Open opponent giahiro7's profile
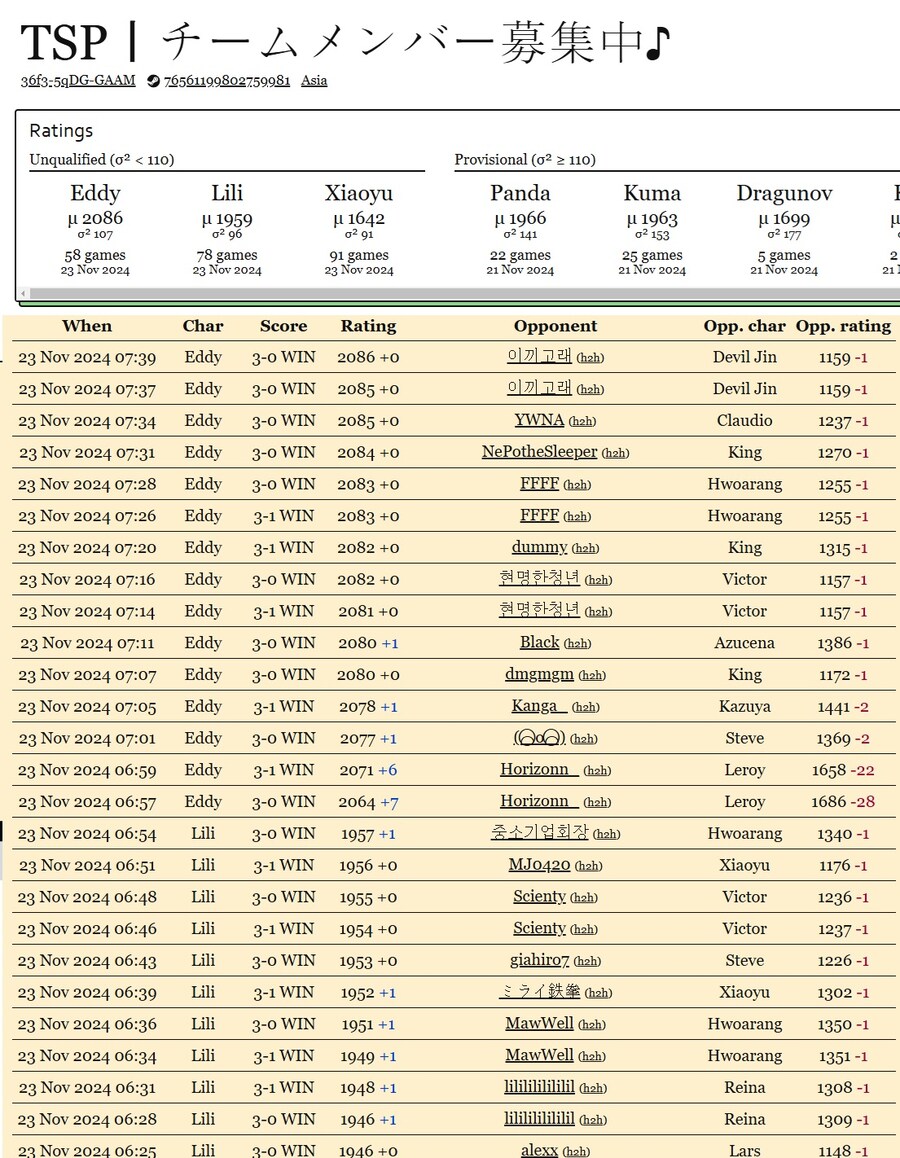 click(539, 960)
